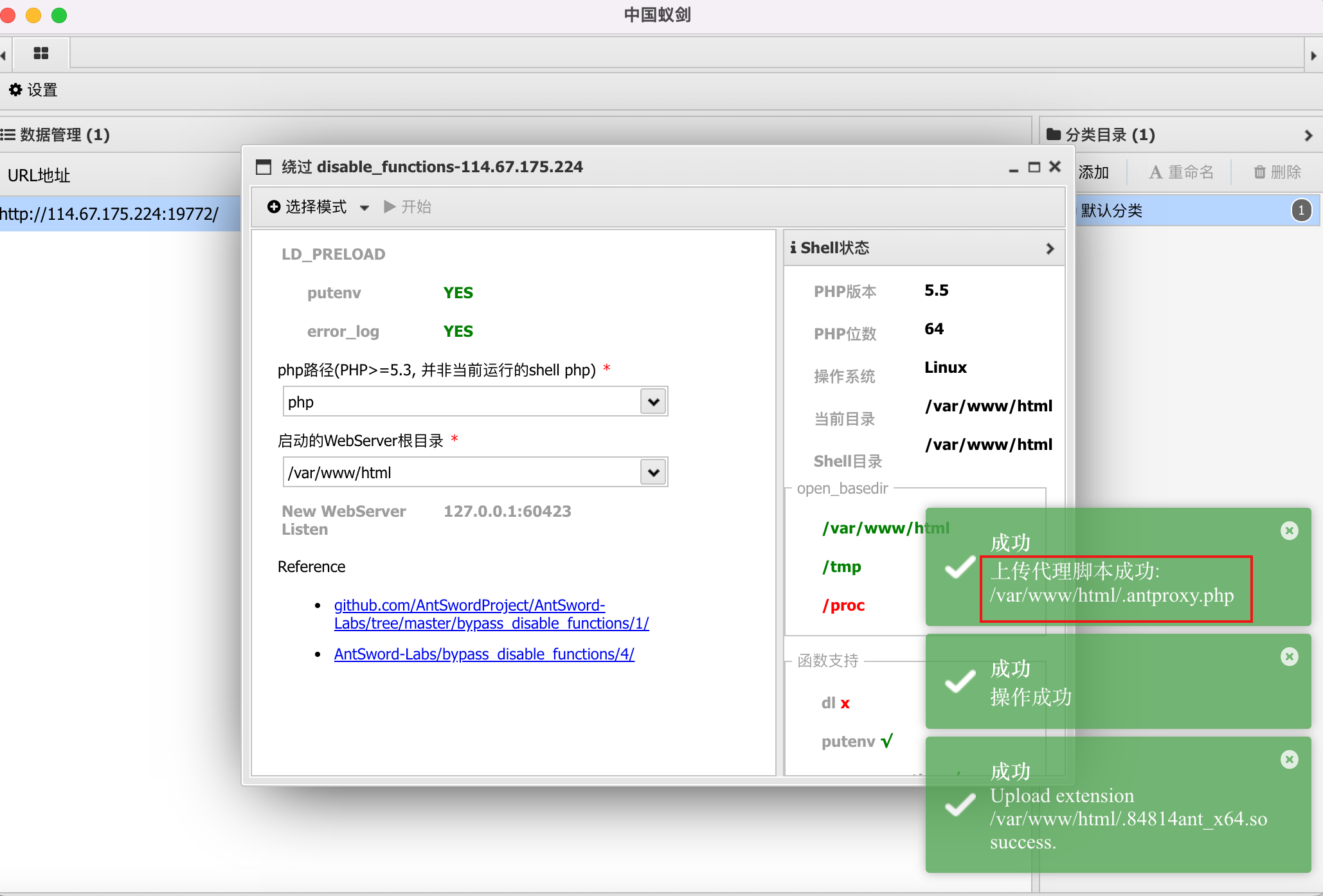Click the 数据管理 list icon
The width and height of the screenshot is (1323, 896).
[8, 134]
